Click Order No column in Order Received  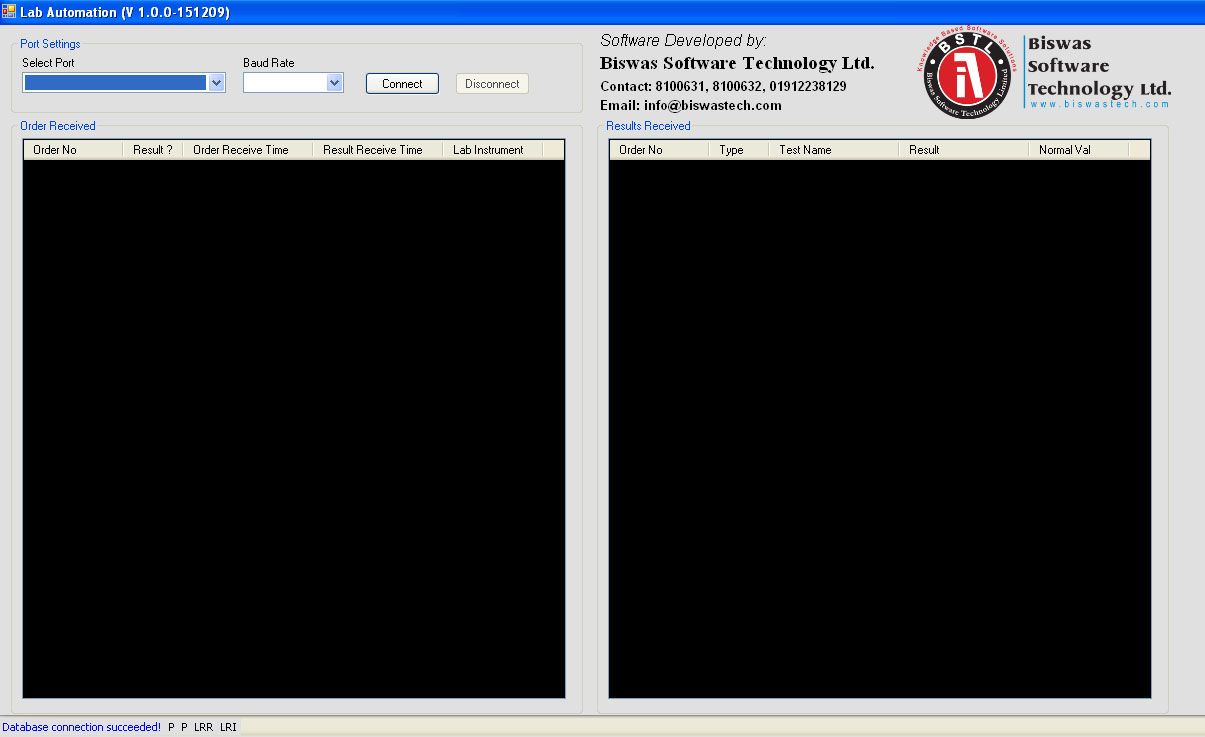coord(73,150)
